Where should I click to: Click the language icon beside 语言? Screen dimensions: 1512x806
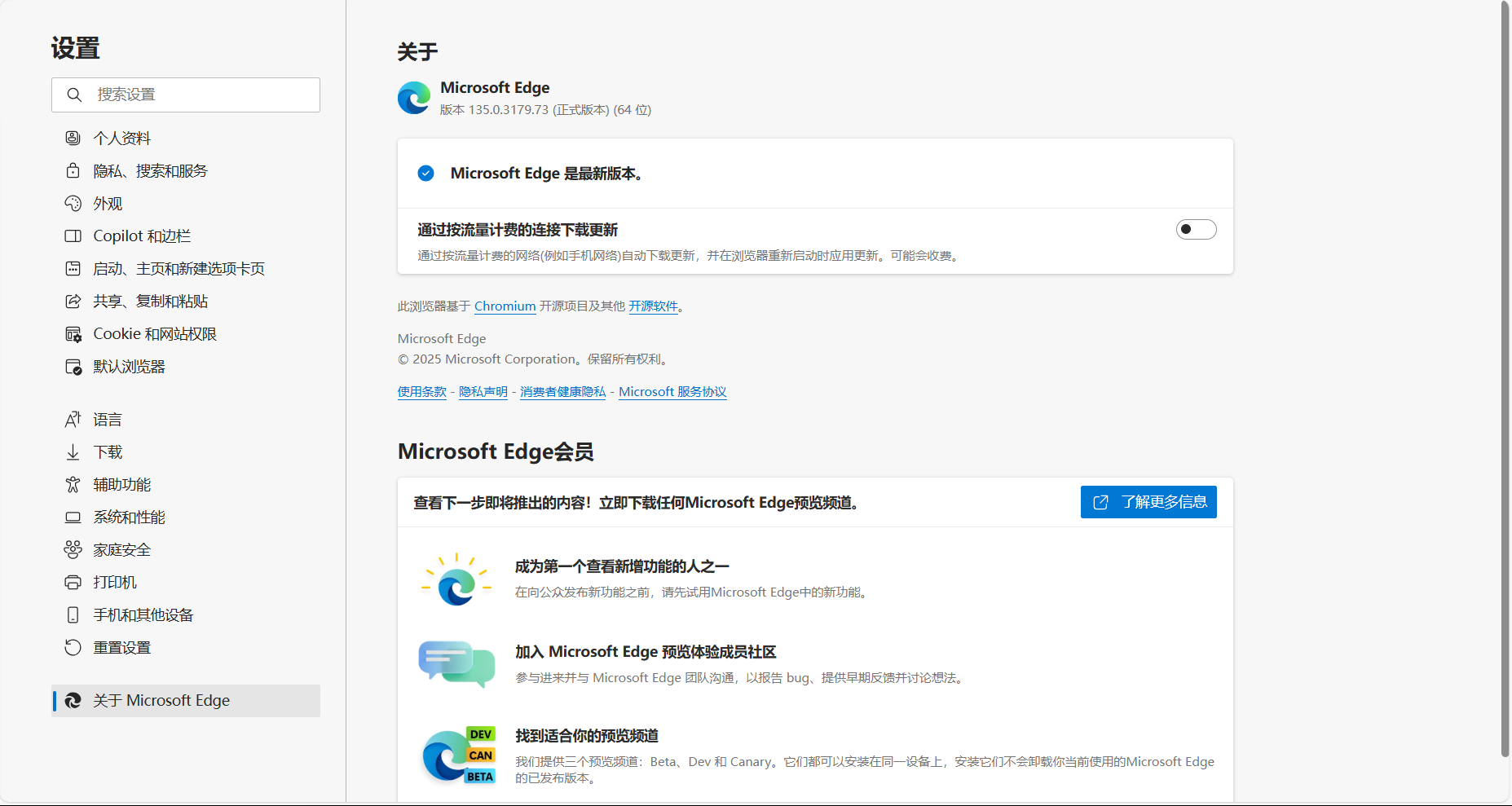pos(73,419)
